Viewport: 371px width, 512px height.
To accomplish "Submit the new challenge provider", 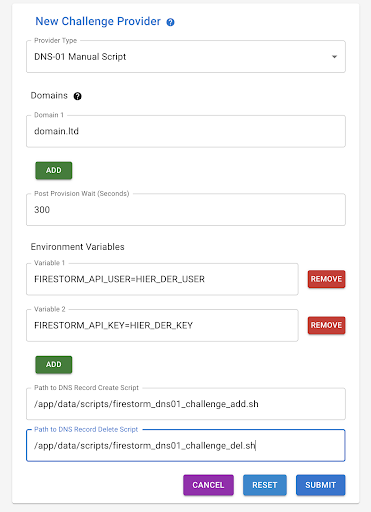I will pos(320,485).
